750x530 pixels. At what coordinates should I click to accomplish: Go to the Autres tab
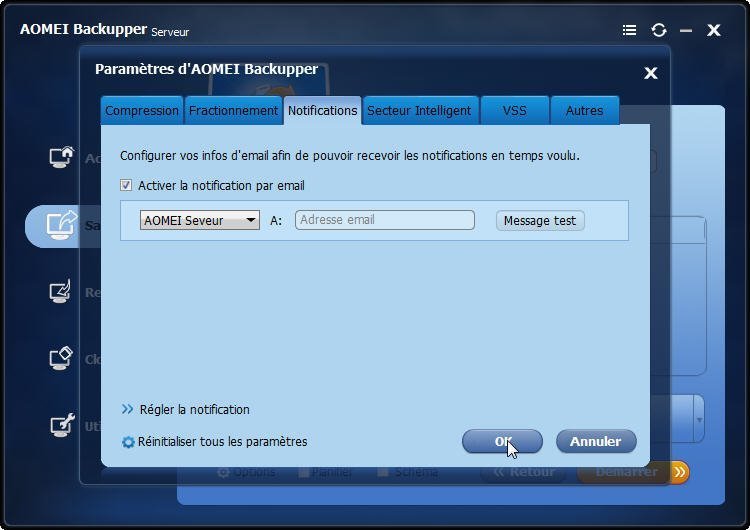tap(585, 110)
